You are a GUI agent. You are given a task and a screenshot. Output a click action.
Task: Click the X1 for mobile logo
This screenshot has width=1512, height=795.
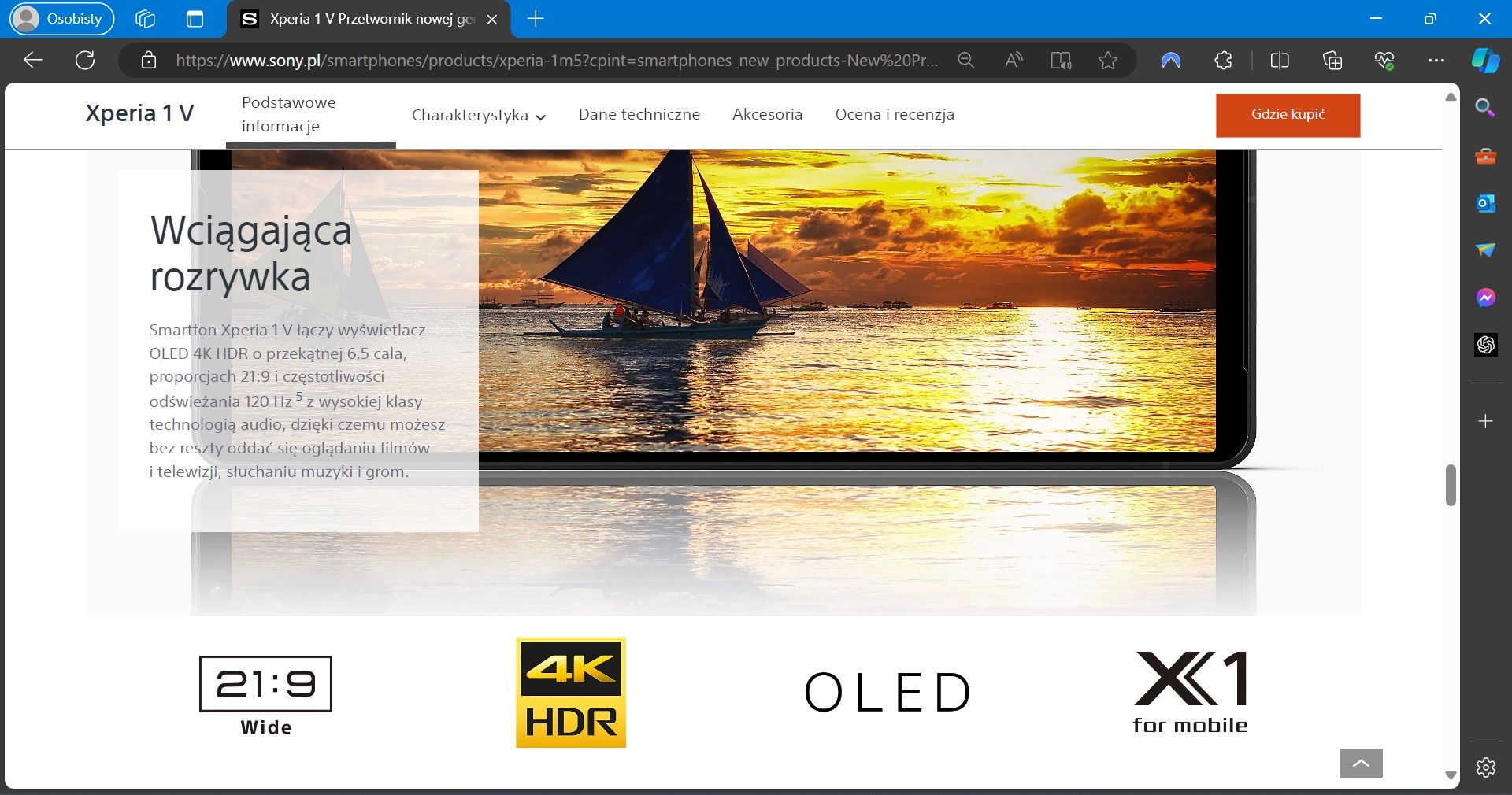pos(1190,692)
